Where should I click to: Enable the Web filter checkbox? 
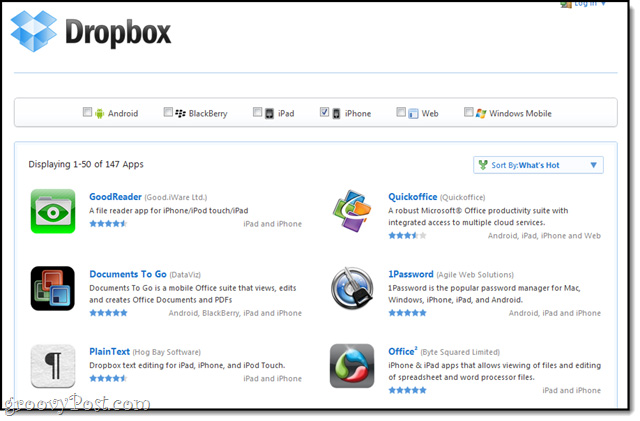tap(401, 112)
